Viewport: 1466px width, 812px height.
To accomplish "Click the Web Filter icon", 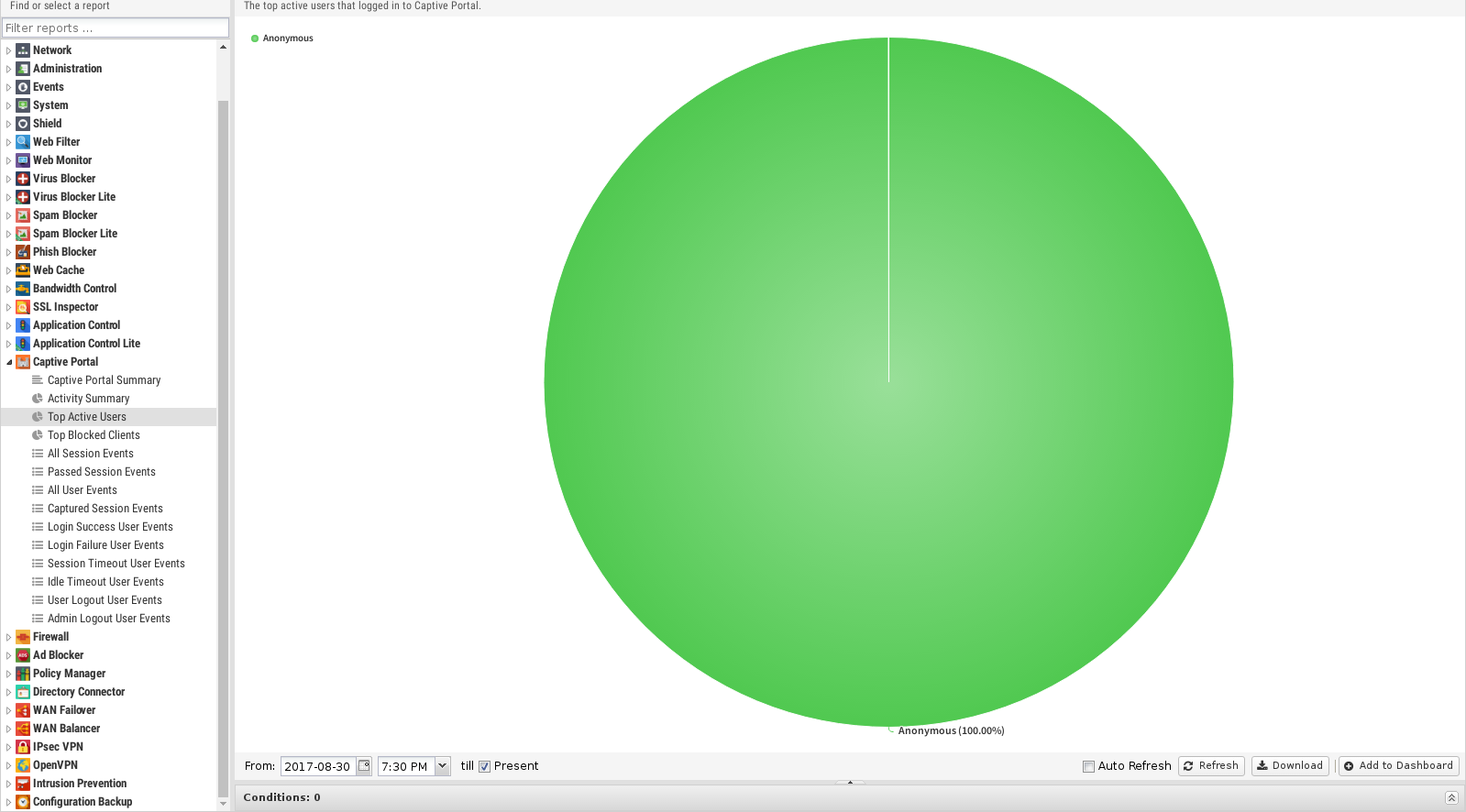I will click(x=23, y=142).
